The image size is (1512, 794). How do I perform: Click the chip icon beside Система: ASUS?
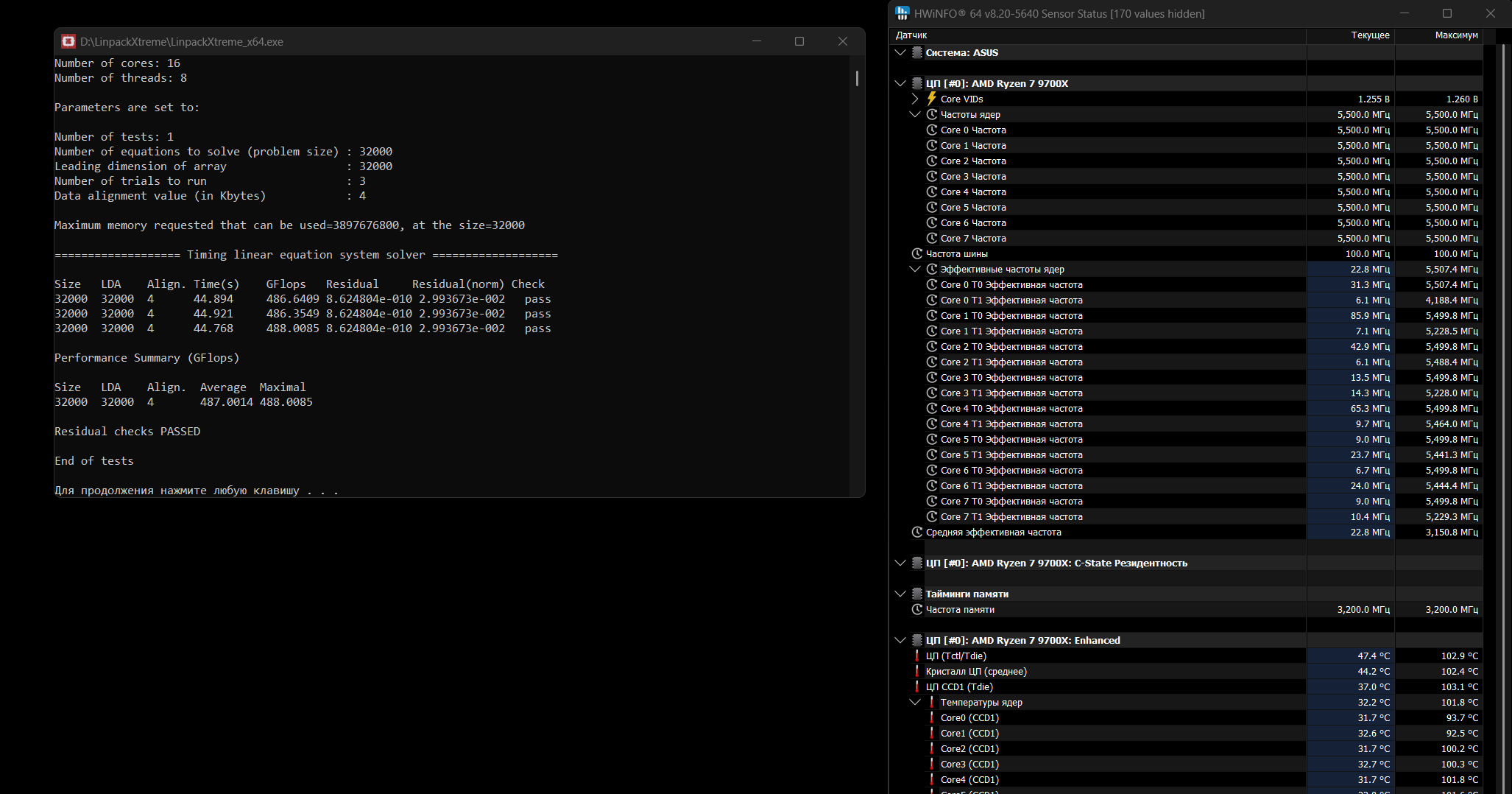917,52
